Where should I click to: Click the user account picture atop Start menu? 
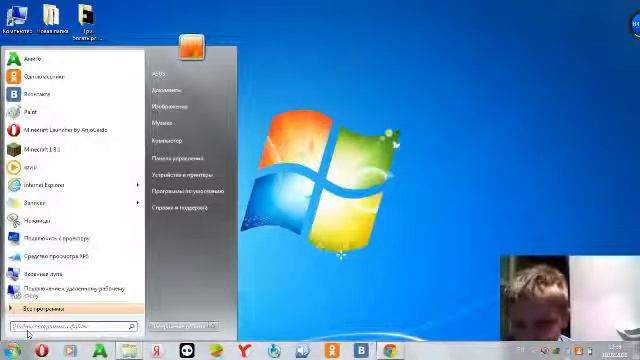pos(191,47)
